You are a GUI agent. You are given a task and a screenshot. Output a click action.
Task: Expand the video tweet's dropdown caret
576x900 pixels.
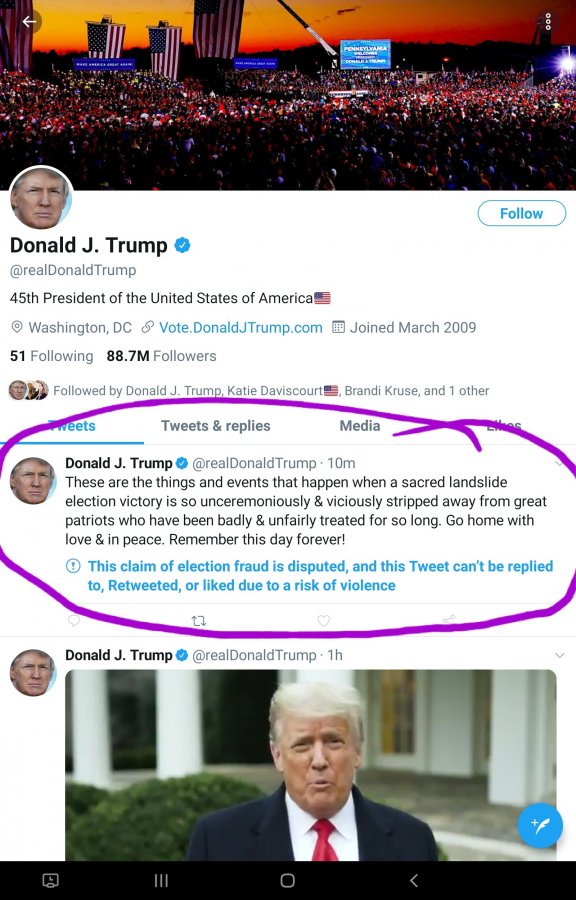click(559, 655)
